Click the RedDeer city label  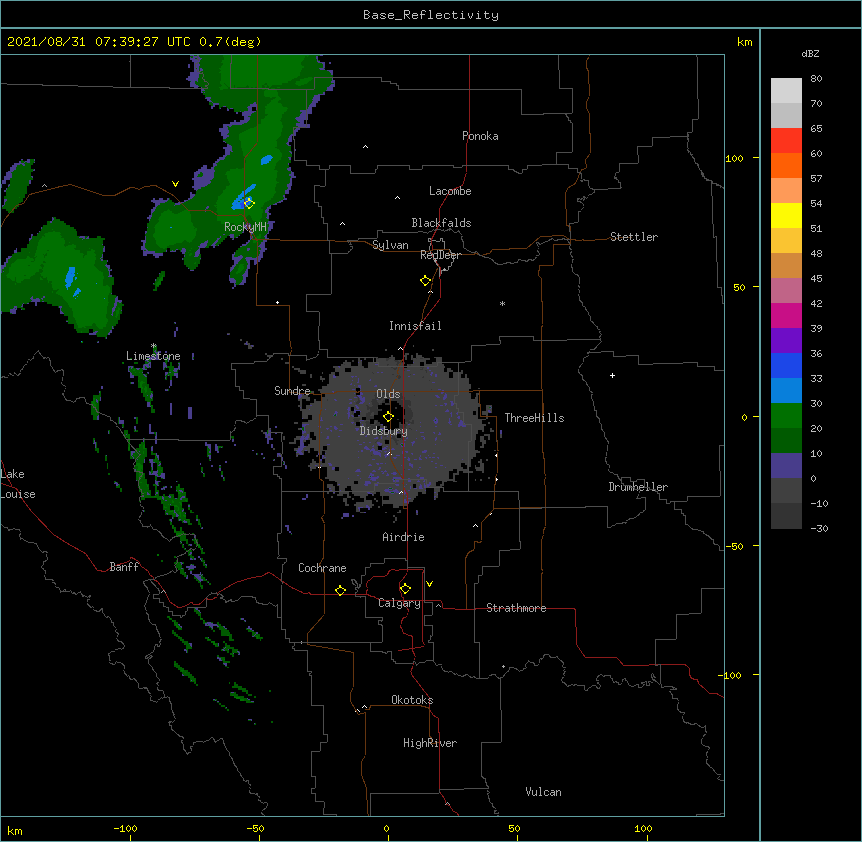pyautogui.click(x=440, y=255)
